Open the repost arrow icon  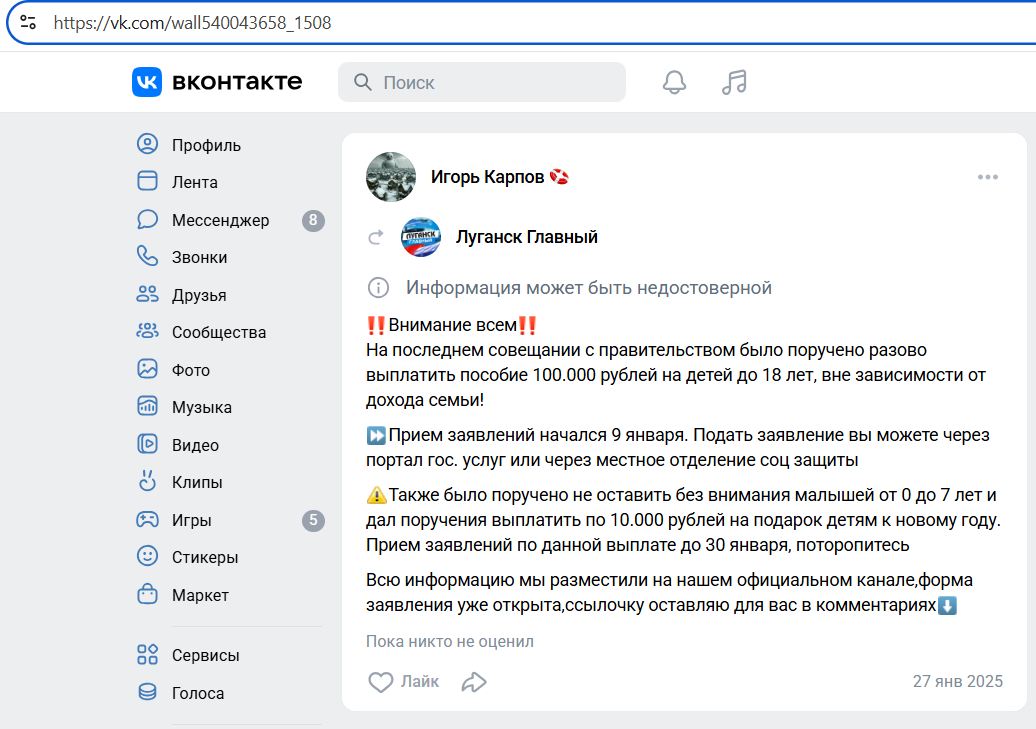pos(375,237)
